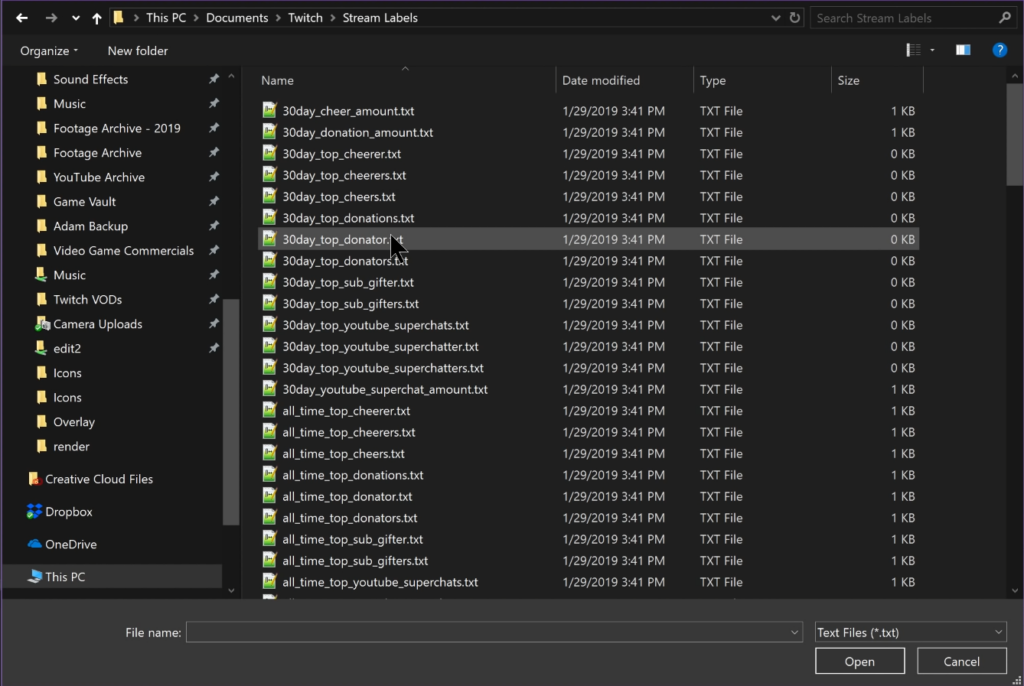
Task: Click icon of all_time_top_donations.txt
Action: click(x=269, y=474)
